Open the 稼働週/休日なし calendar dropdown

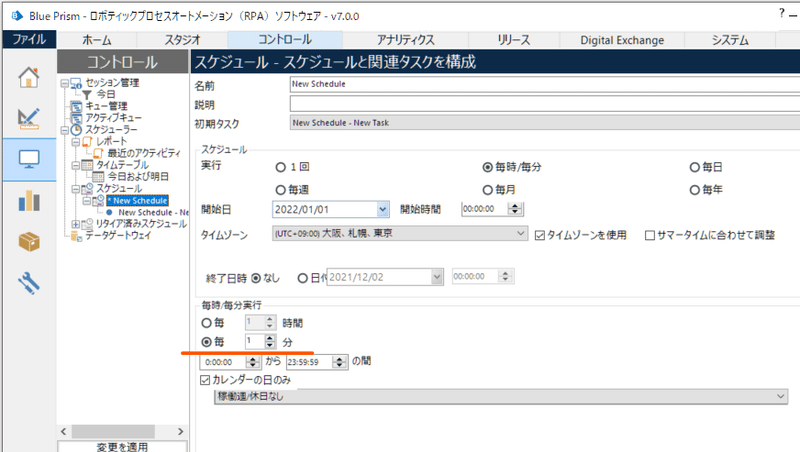[780, 396]
